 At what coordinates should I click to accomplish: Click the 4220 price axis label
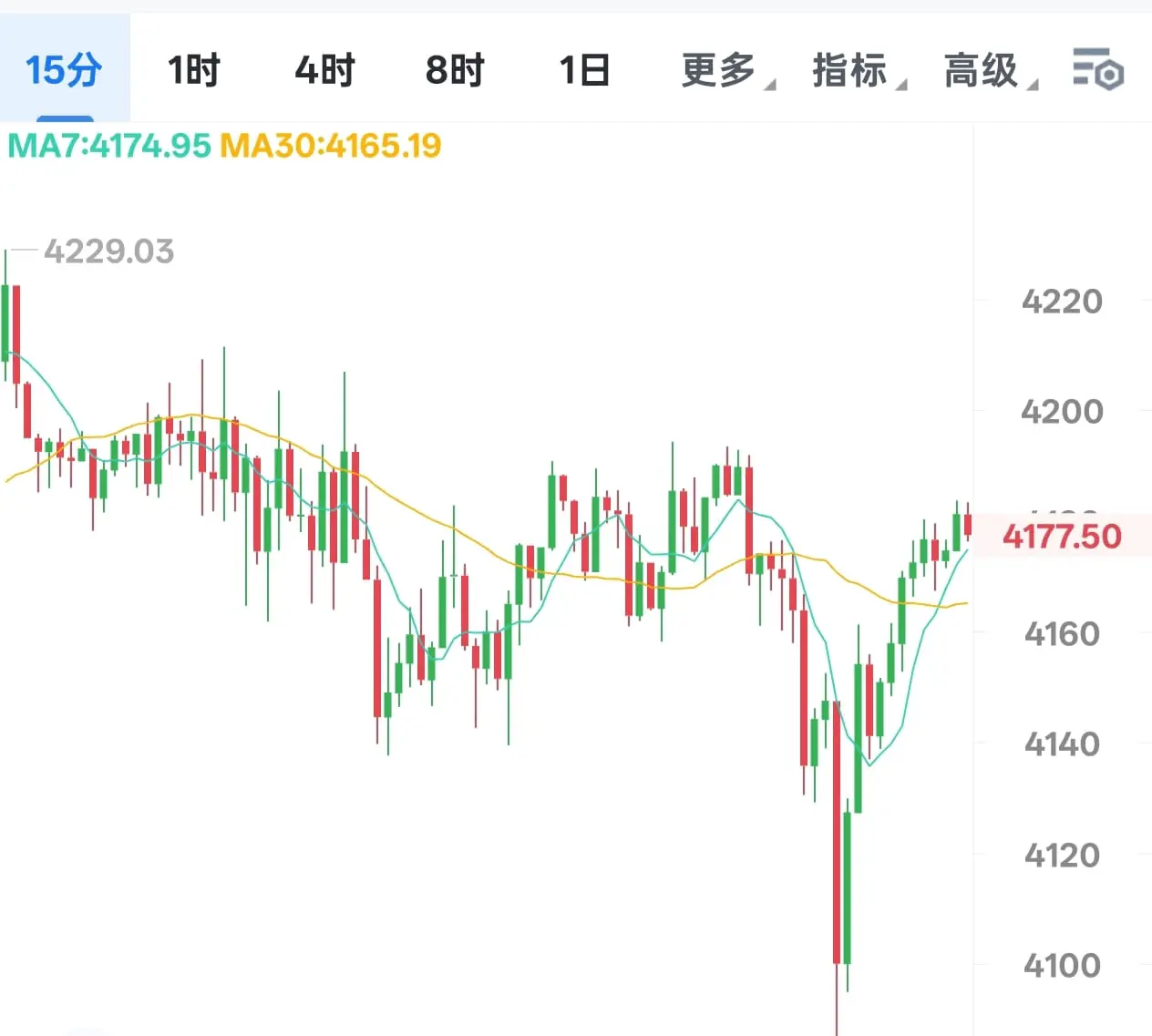pos(1062,301)
